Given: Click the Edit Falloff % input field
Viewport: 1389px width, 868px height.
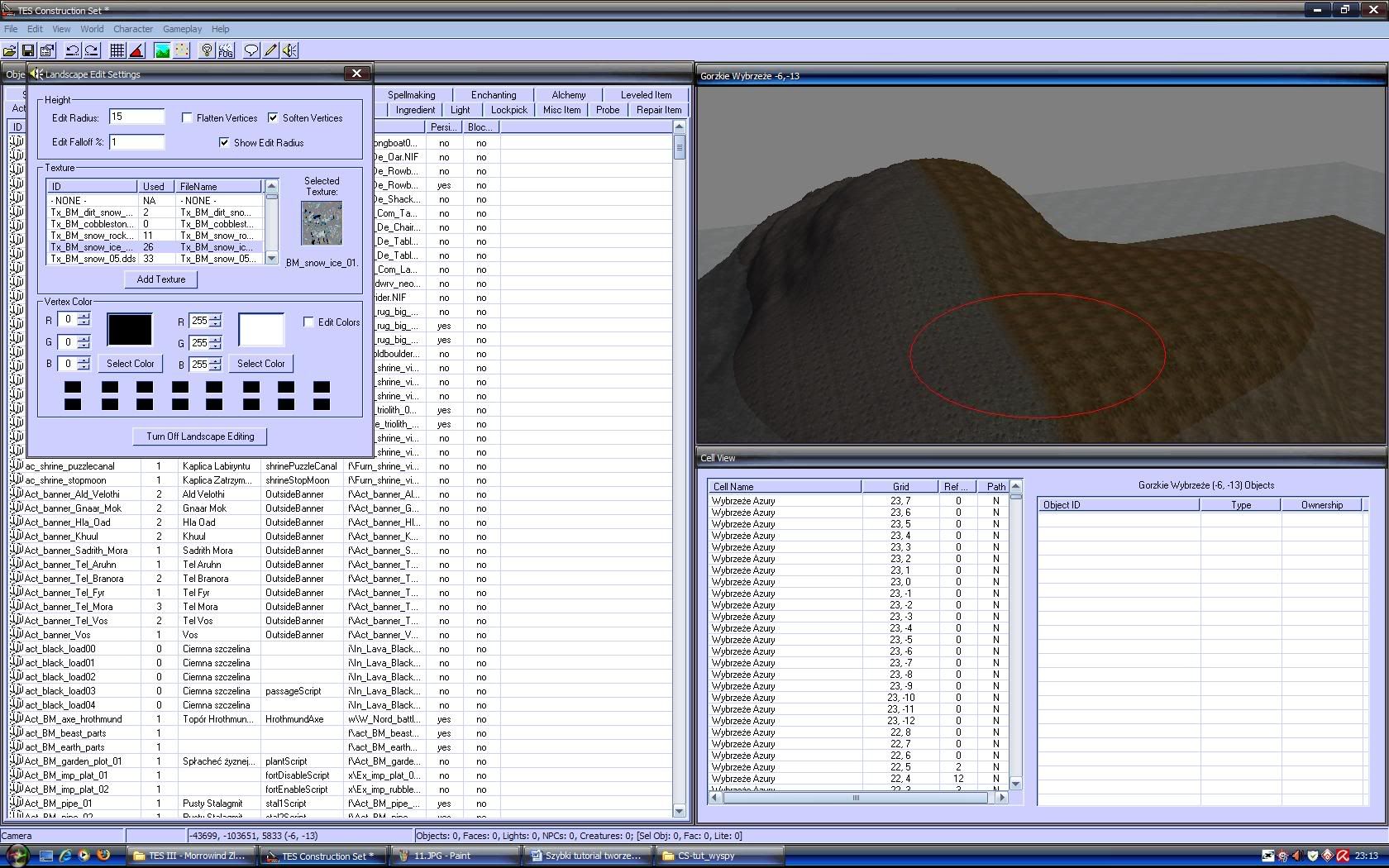Looking at the screenshot, I should pos(137,142).
